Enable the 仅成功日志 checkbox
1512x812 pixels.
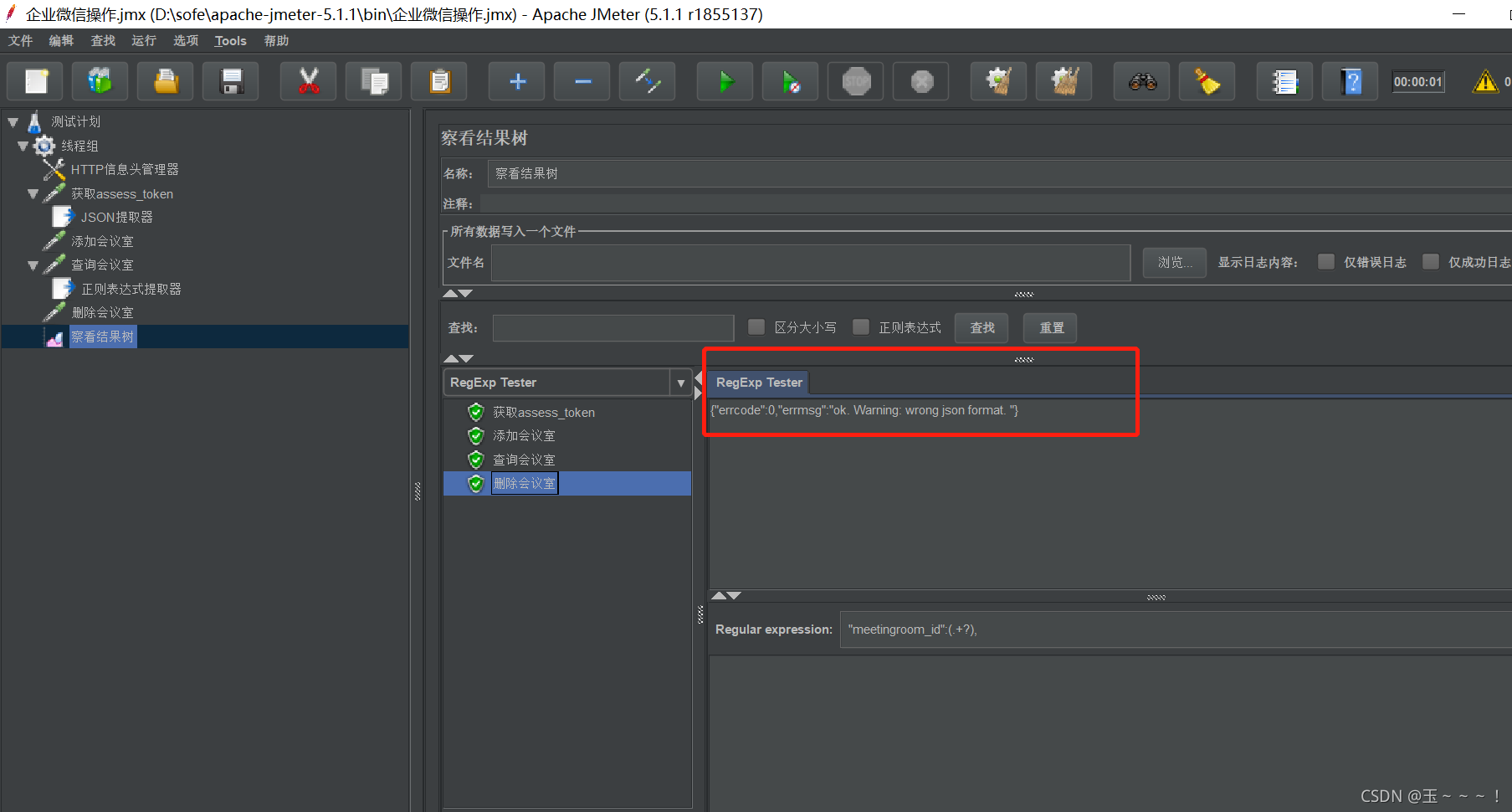[1431, 261]
